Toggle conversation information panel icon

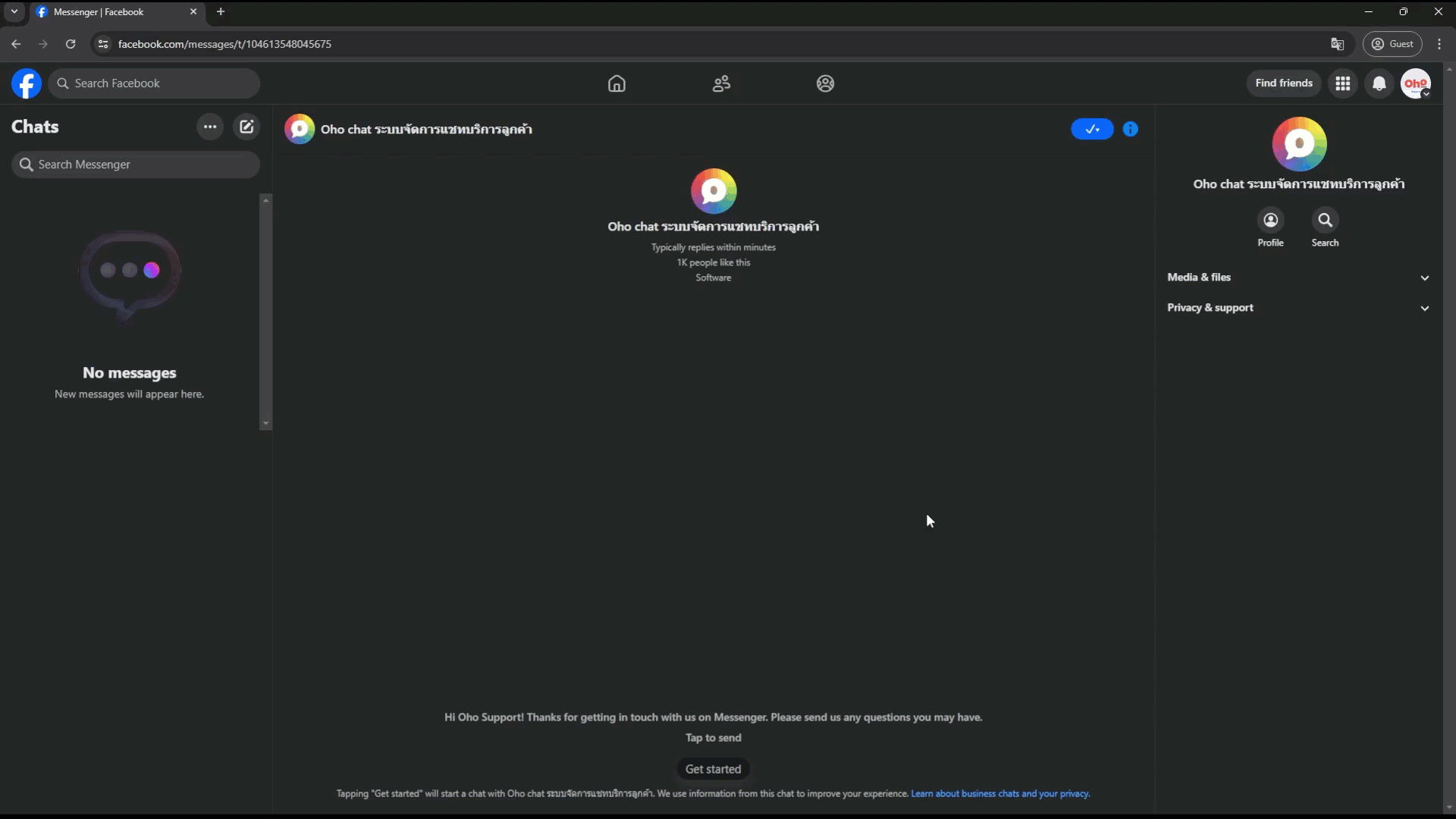(1130, 129)
